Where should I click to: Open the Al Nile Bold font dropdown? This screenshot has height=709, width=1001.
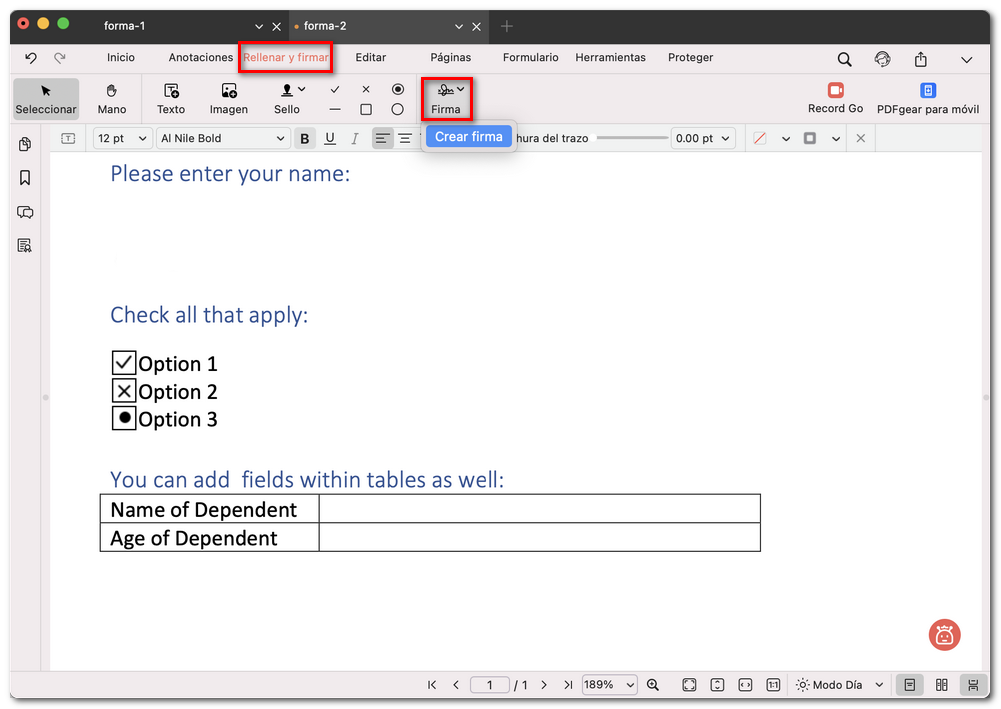(223, 139)
